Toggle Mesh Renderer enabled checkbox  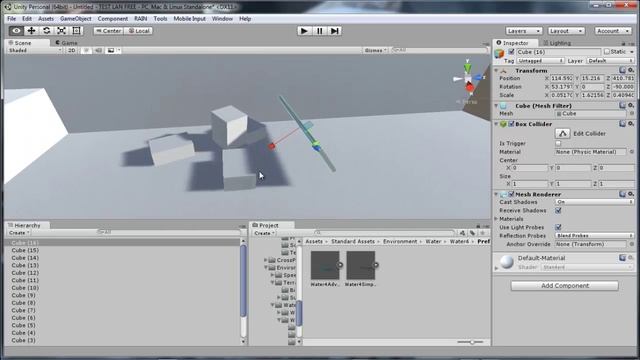pos(511,194)
